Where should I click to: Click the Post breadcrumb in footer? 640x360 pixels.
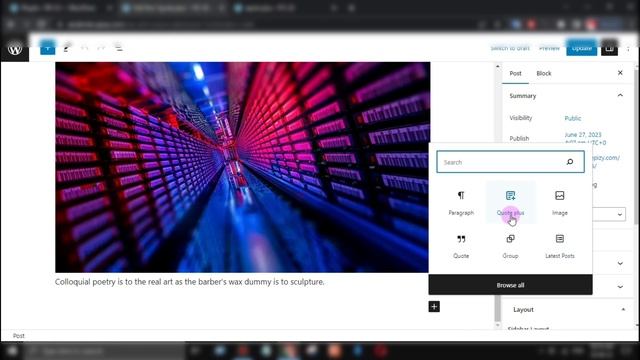(x=18, y=336)
